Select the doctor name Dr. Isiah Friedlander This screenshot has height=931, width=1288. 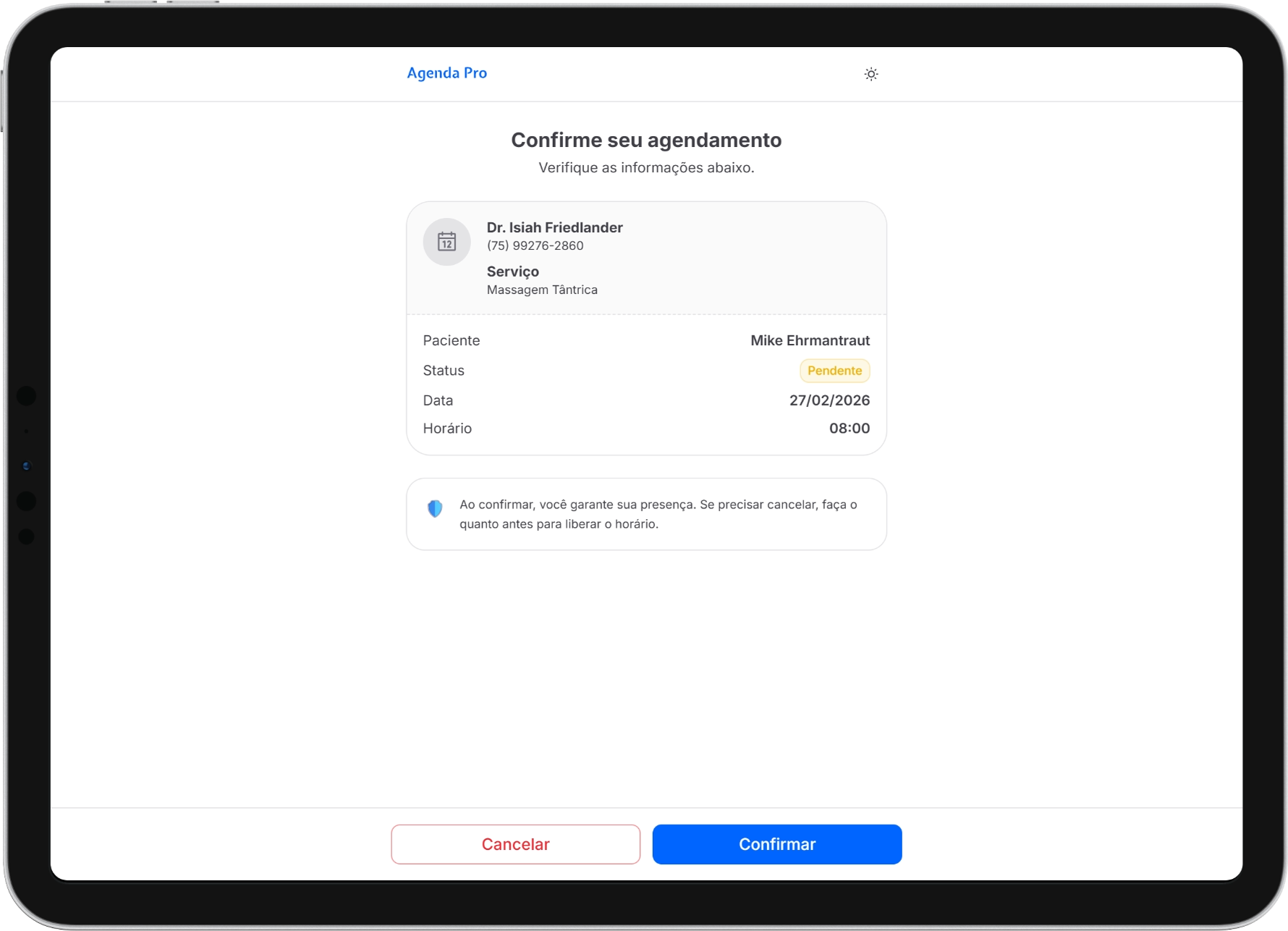(554, 227)
